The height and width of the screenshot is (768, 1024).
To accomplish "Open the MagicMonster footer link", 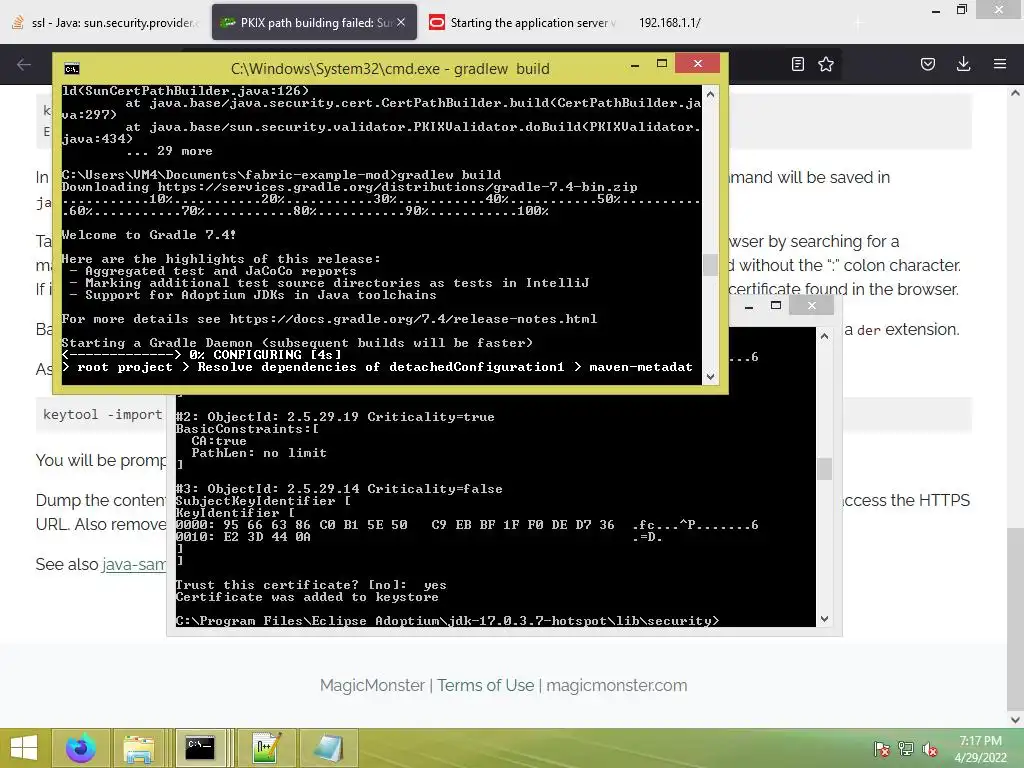I will 372,685.
